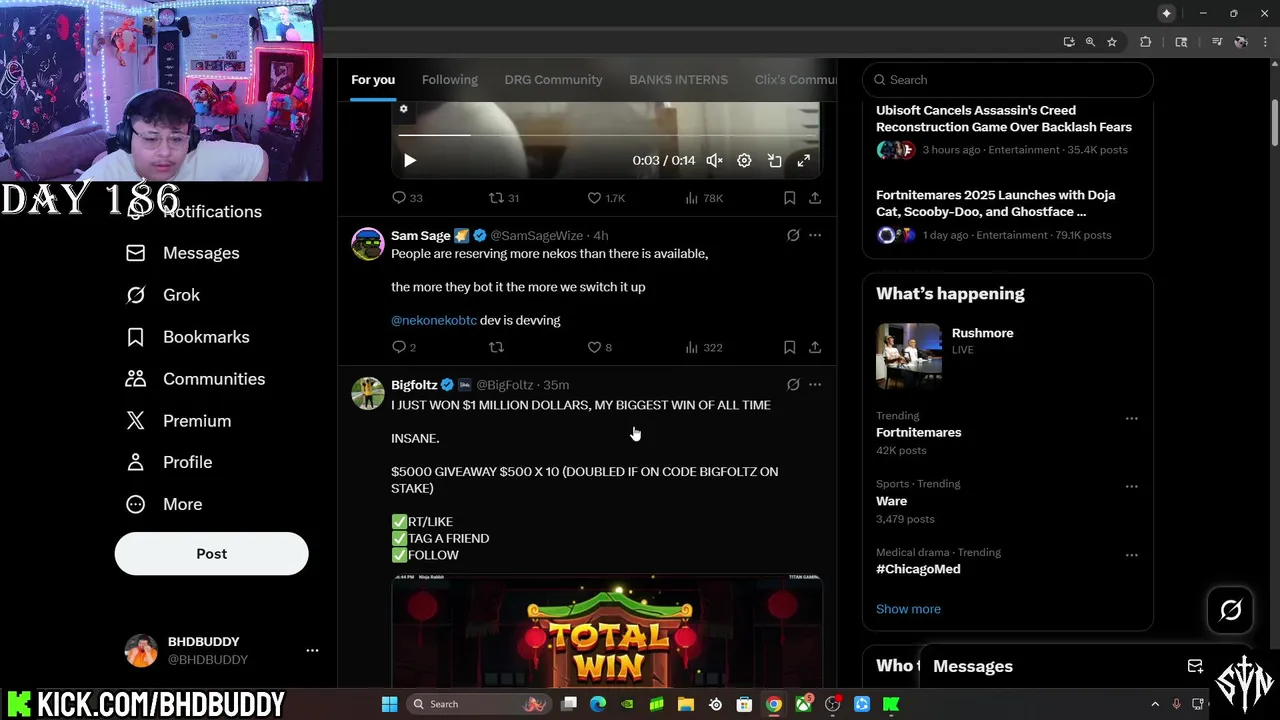The height and width of the screenshot is (720, 1280).
Task: Bookmark this page with Chrome star icon
Action: [x=1111, y=42]
